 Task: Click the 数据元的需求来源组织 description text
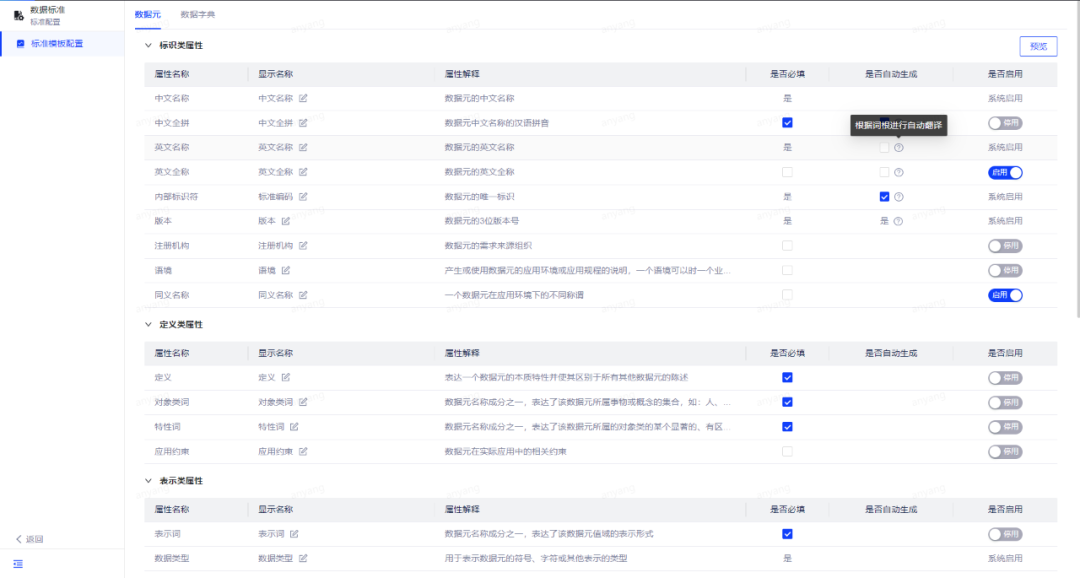[x=488, y=246]
